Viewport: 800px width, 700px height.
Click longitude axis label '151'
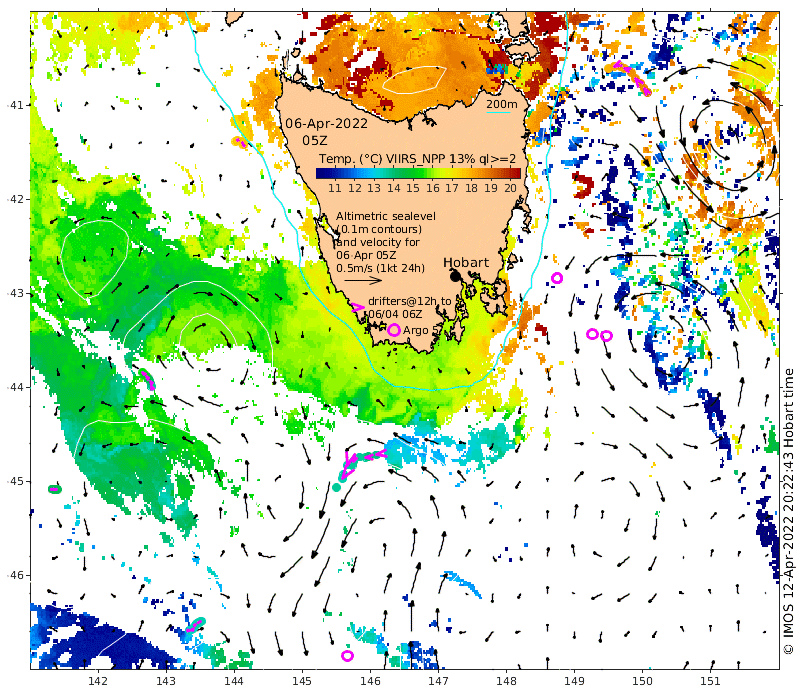710,681
